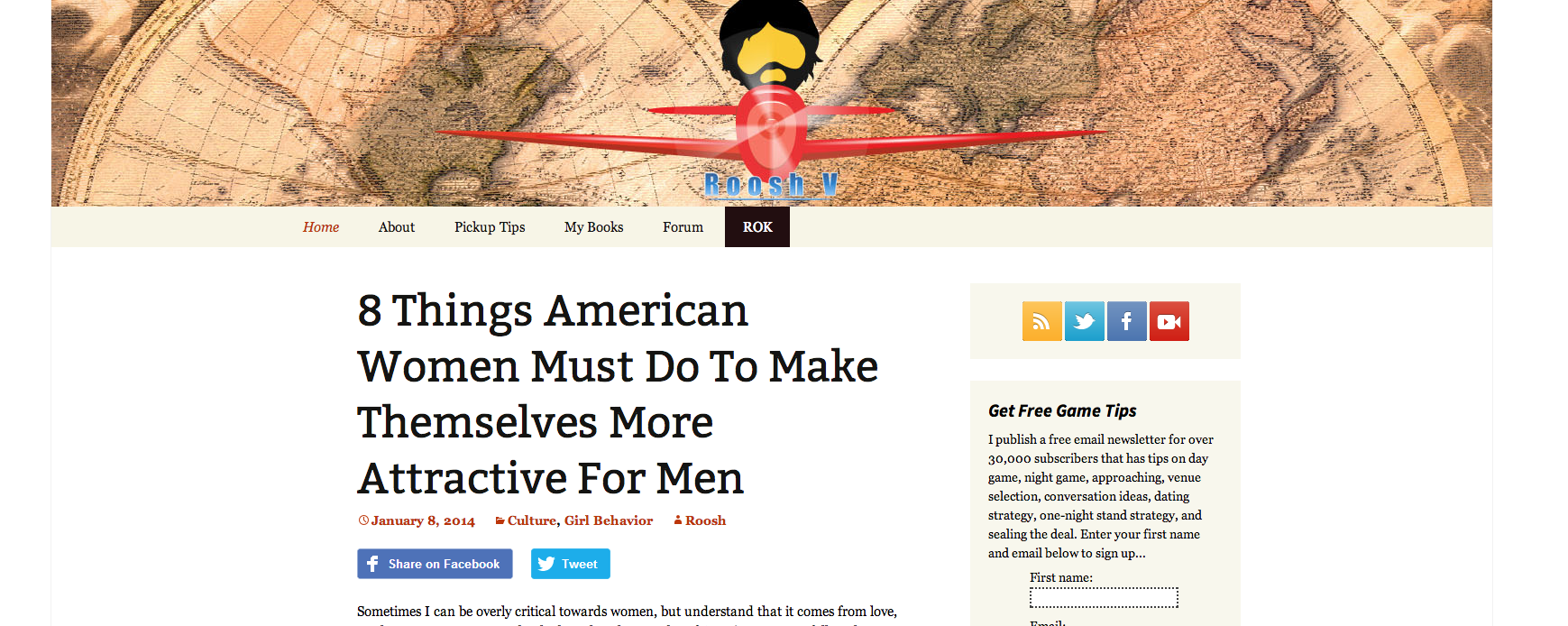
Task: Open the About page
Action: point(397,227)
